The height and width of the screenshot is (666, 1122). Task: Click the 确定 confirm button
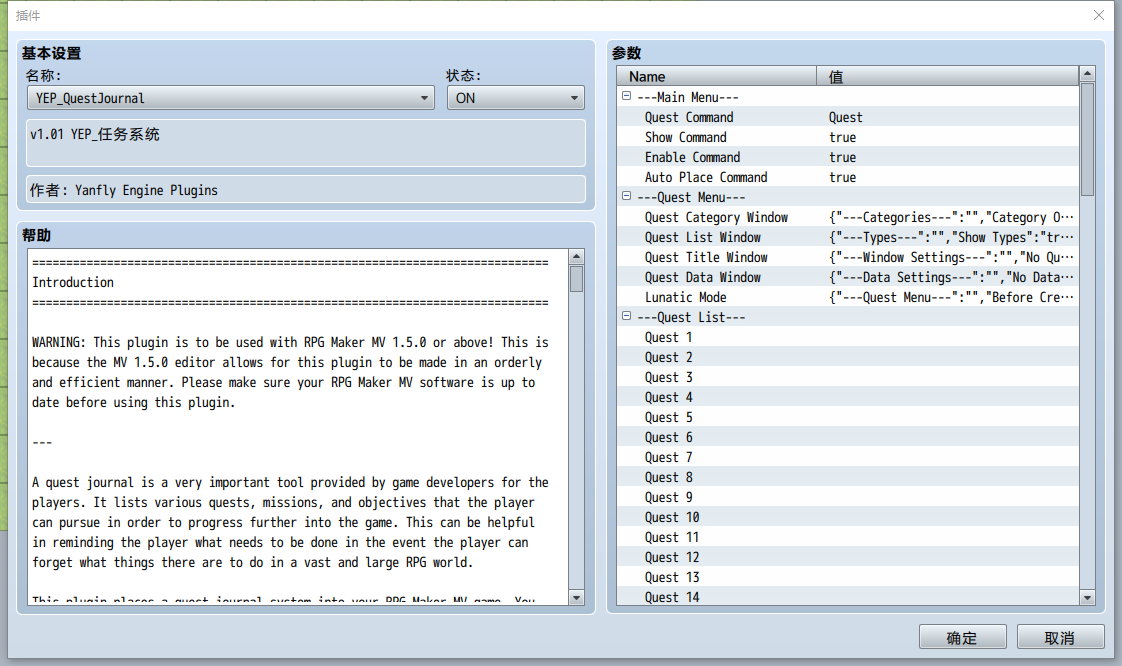pos(962,637)
